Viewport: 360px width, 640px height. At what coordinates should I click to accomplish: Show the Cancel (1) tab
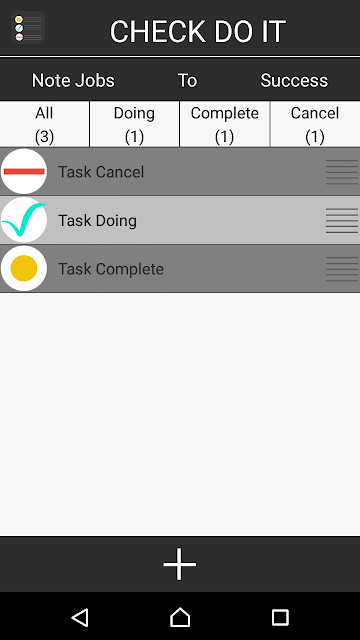(315, 124)
